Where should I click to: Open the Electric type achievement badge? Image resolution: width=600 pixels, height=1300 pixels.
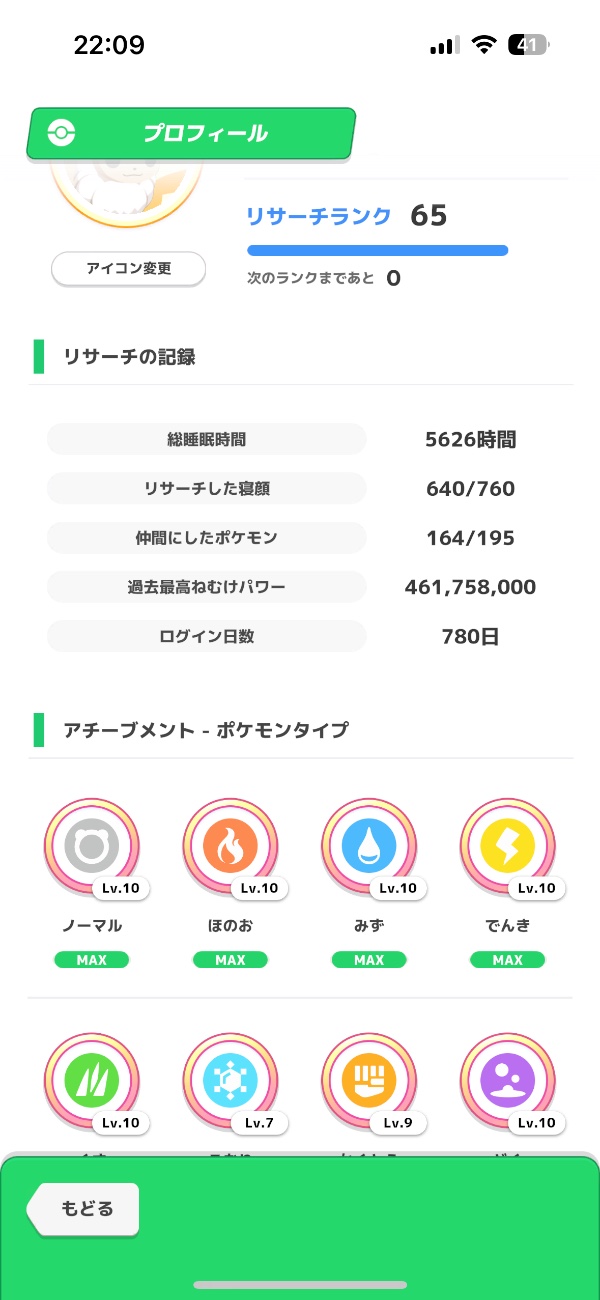[507, 847]
